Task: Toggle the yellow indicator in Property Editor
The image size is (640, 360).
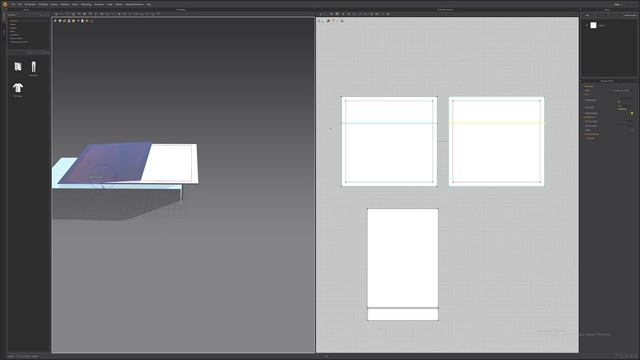Action: pyautogui.click(x=632, y=113)
